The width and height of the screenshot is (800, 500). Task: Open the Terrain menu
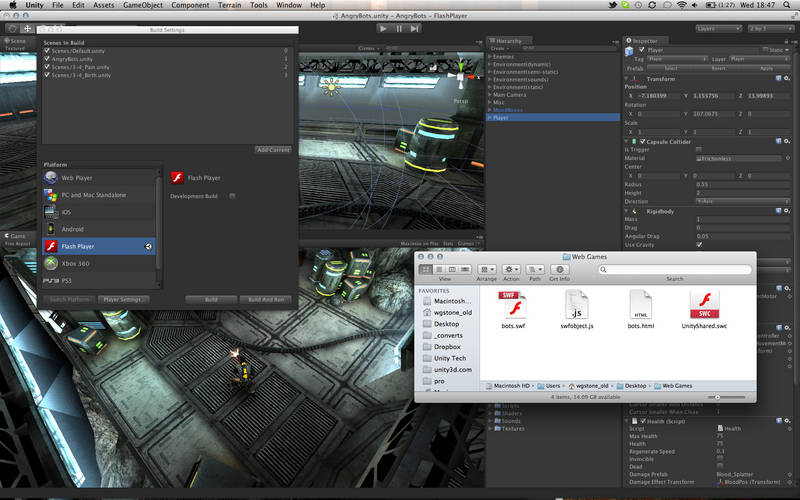pos(230,5)
